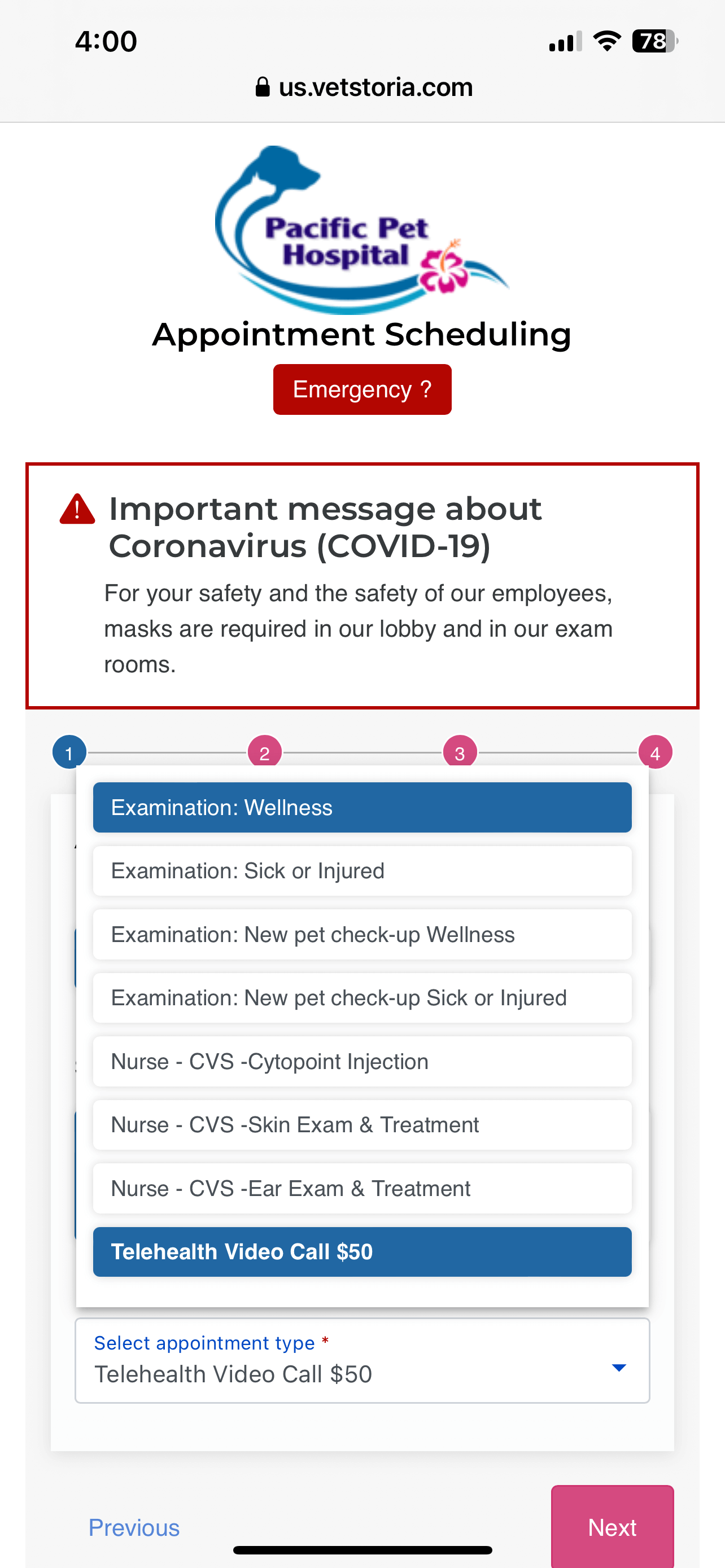The image size is (725, 1568).
Task: Tap the red warning triangle icon
Action: (77, 510)
